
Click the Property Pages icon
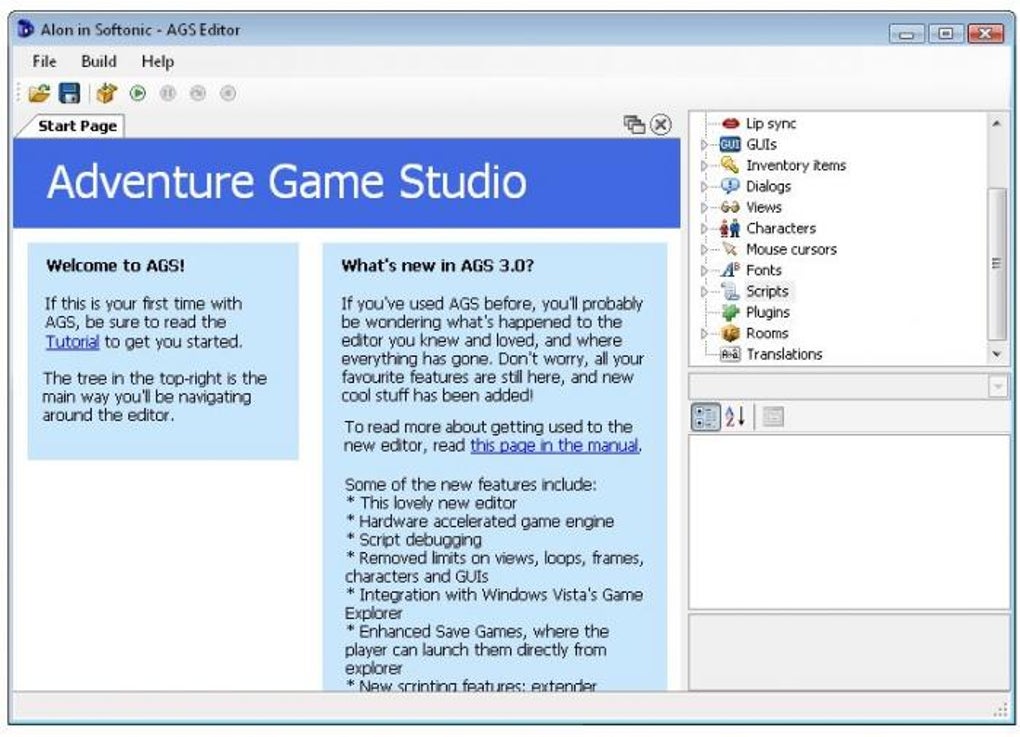[x=773, y=417]
